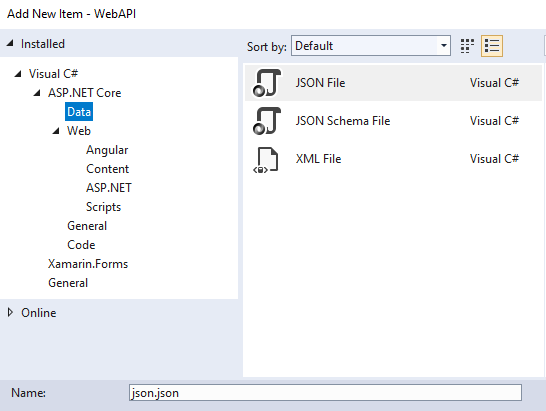Open the Xamarin.Forms category

click(x=88, y=264)
